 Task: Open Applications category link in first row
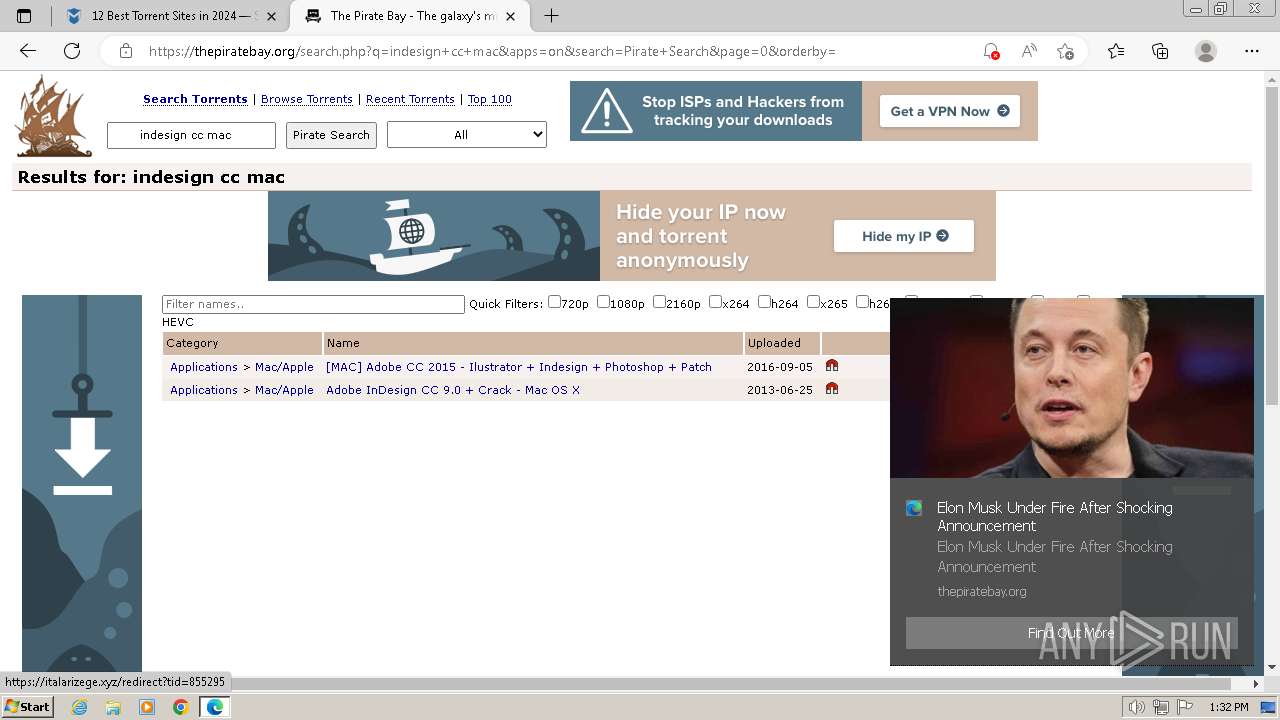[204, 367]
